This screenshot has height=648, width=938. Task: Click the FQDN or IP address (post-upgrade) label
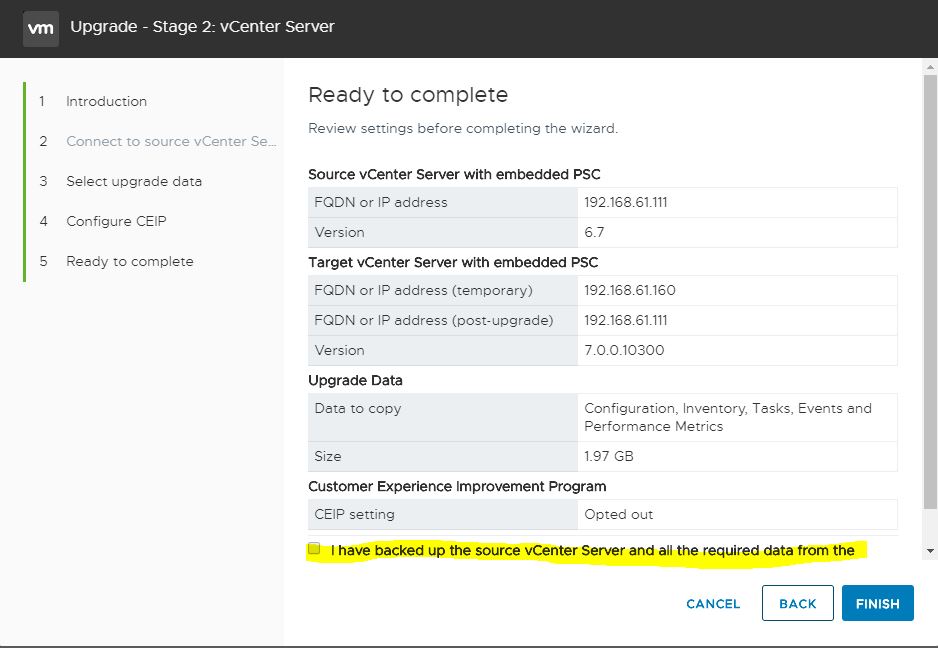coord(434,320)
